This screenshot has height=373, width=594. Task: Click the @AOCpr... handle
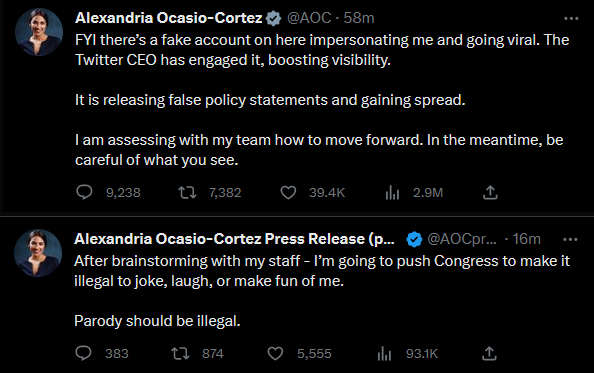pos(462,239)
